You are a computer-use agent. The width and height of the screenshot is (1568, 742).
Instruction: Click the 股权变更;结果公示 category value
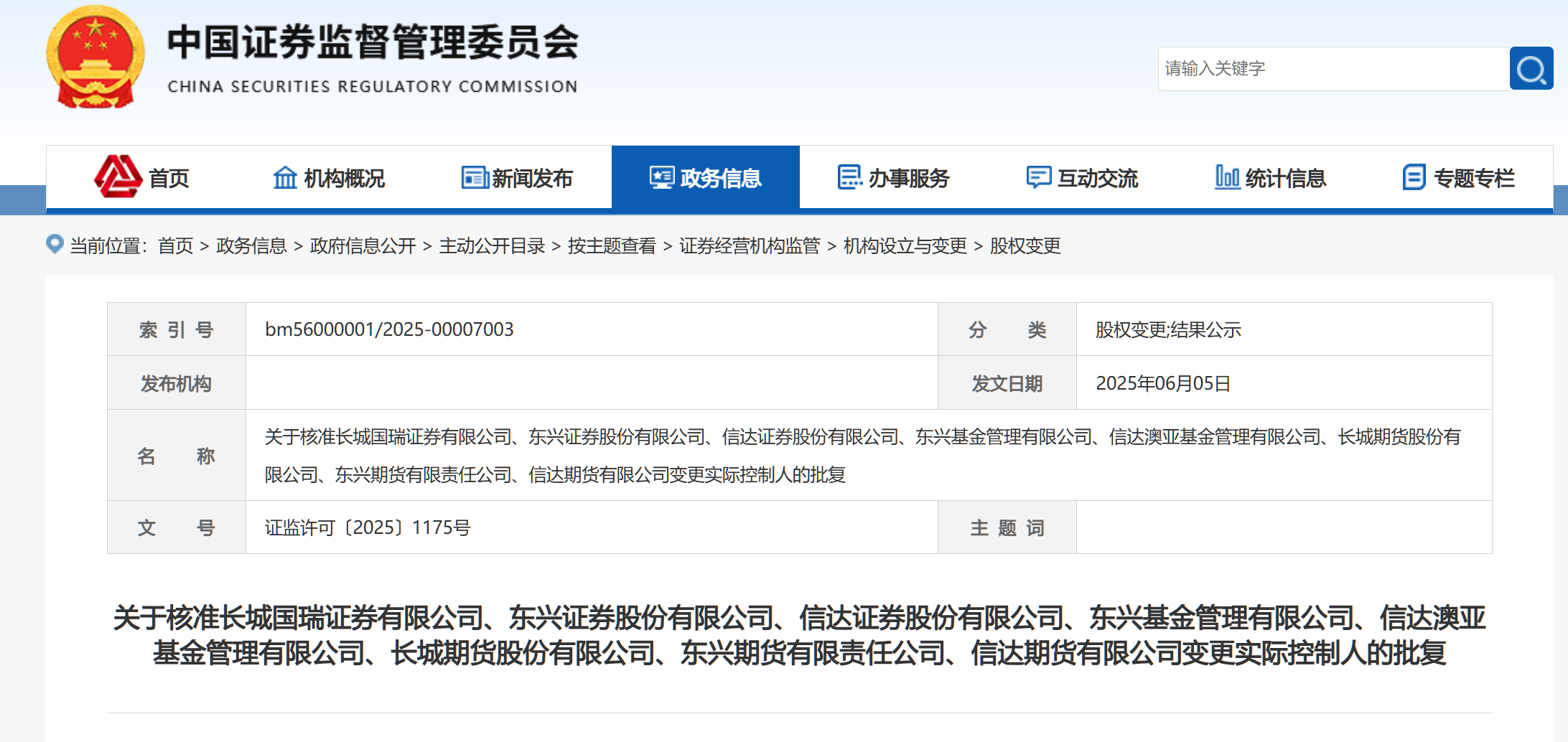point(1168,330)
